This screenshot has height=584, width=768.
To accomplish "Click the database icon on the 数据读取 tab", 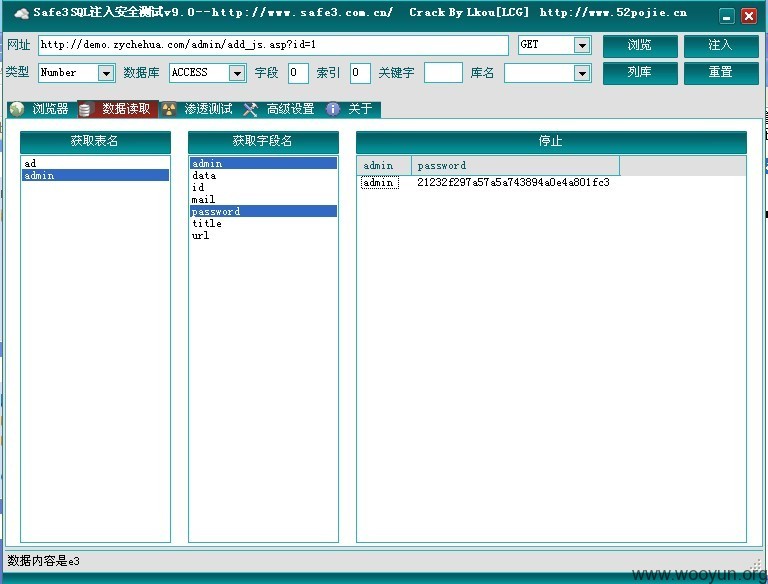I will pos(85,109).
